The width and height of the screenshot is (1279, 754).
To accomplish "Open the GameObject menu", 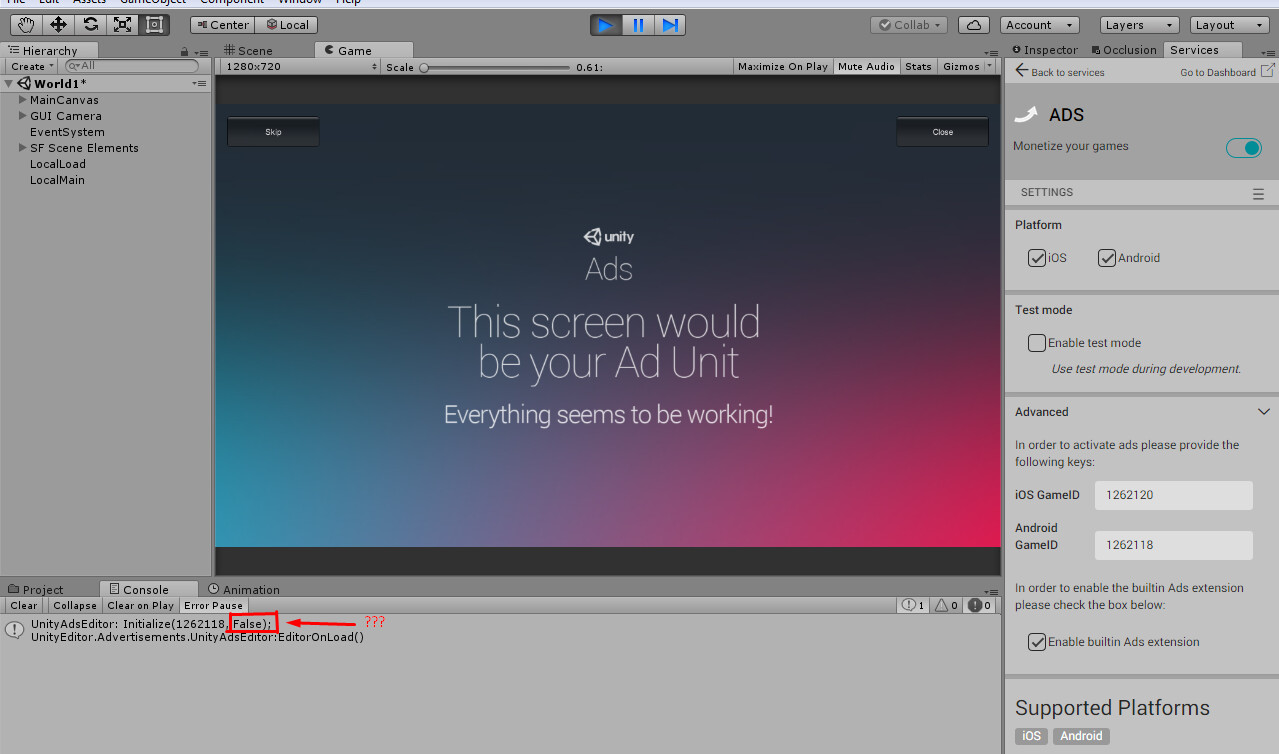I will [153, 2].
